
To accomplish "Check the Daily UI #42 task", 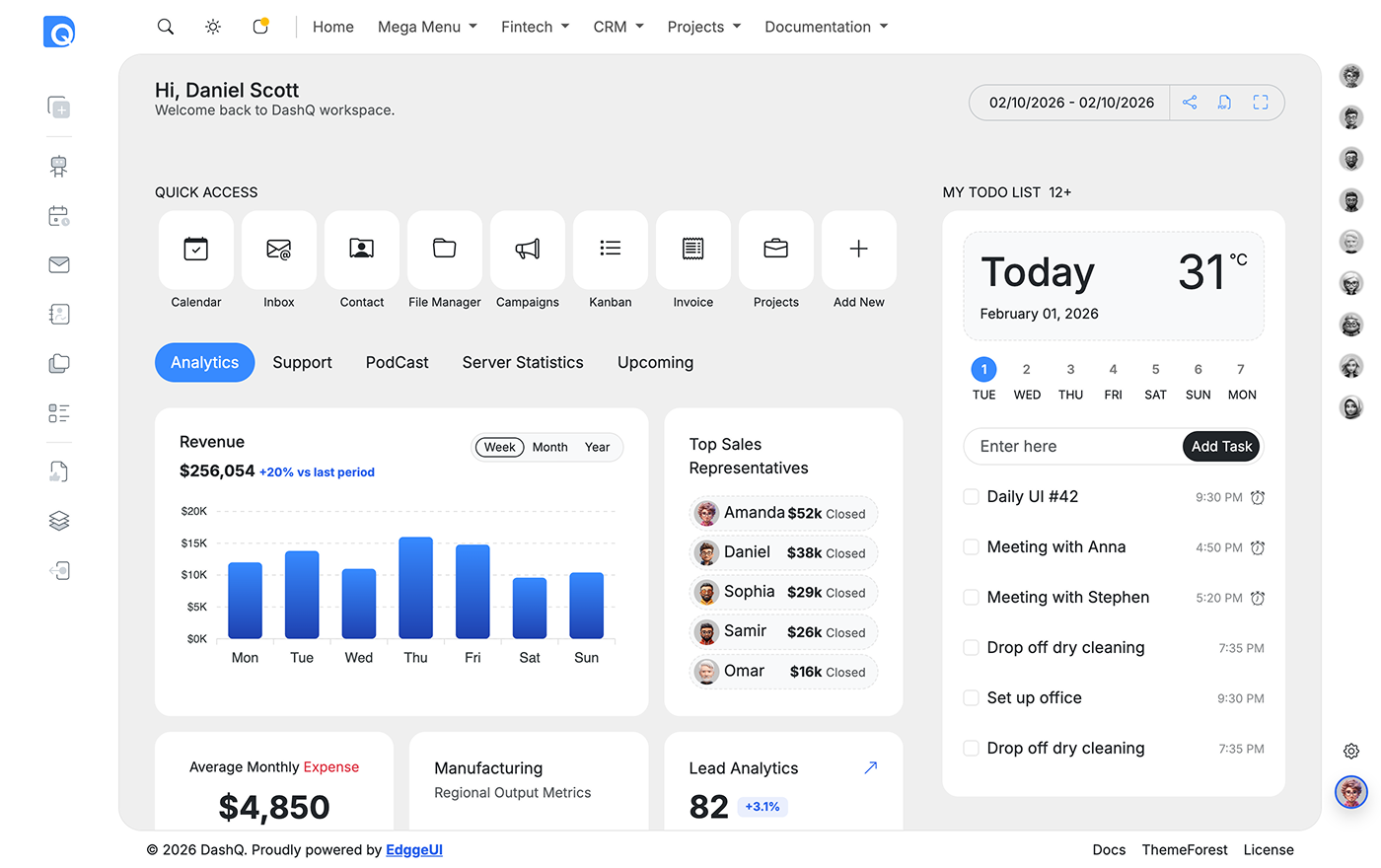I will point(971,497).
